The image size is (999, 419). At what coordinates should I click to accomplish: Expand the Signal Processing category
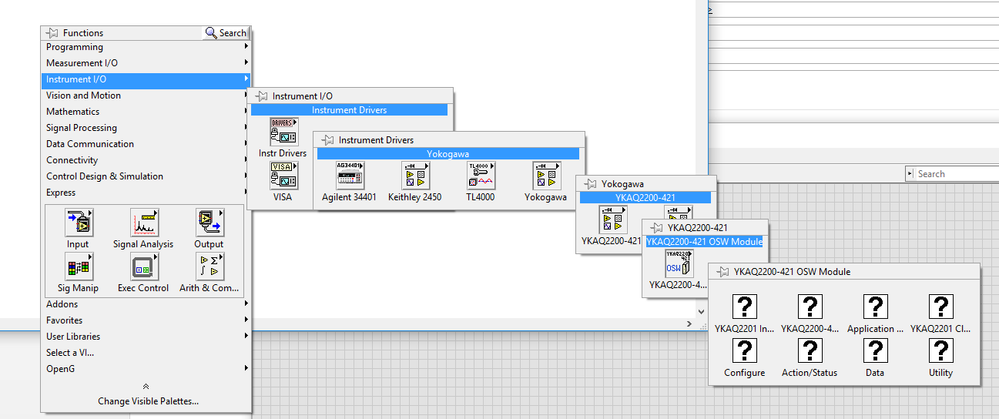tap(147, 128)
